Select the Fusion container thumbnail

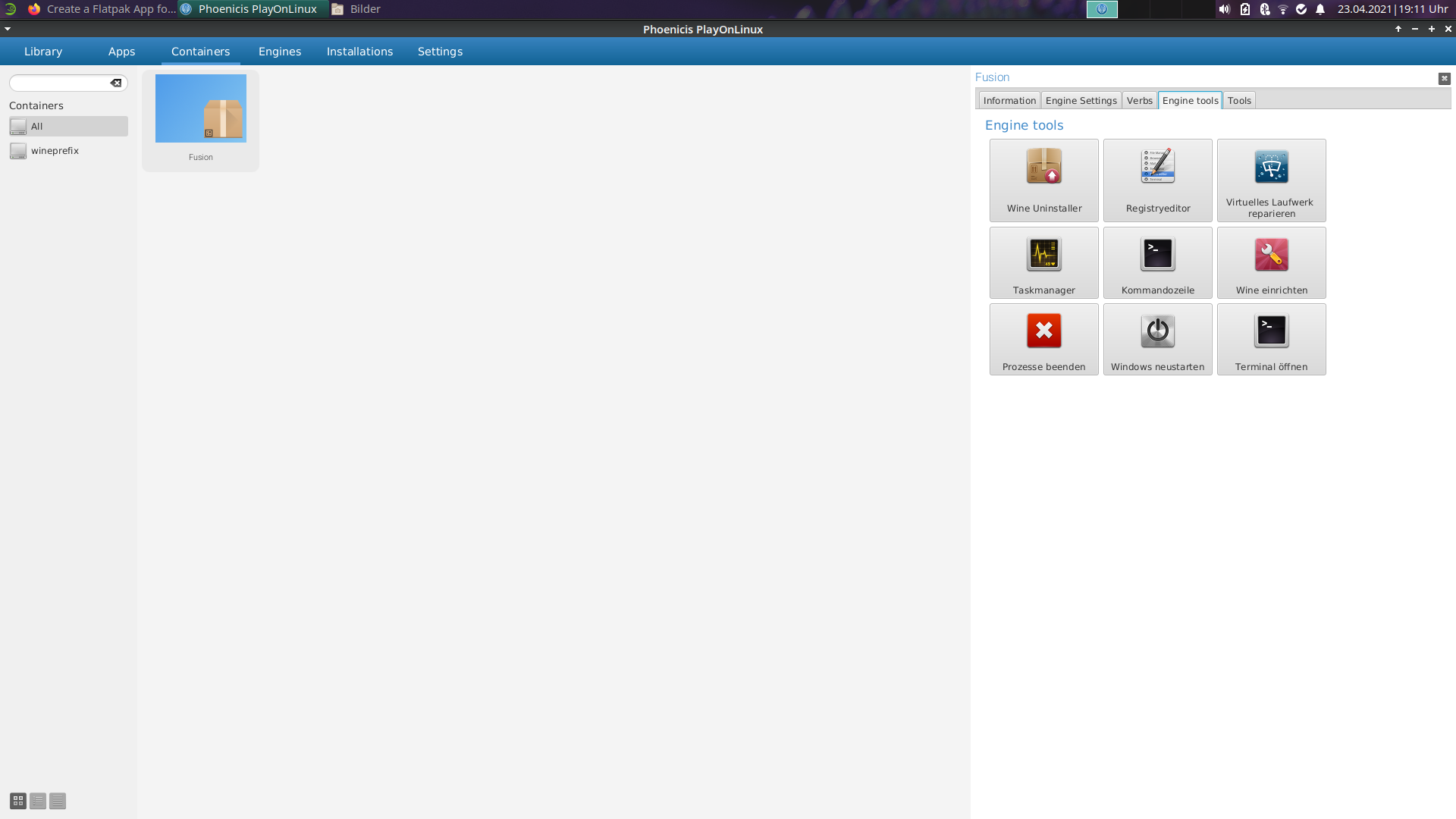pyautogui.click(x=200, y=109)
